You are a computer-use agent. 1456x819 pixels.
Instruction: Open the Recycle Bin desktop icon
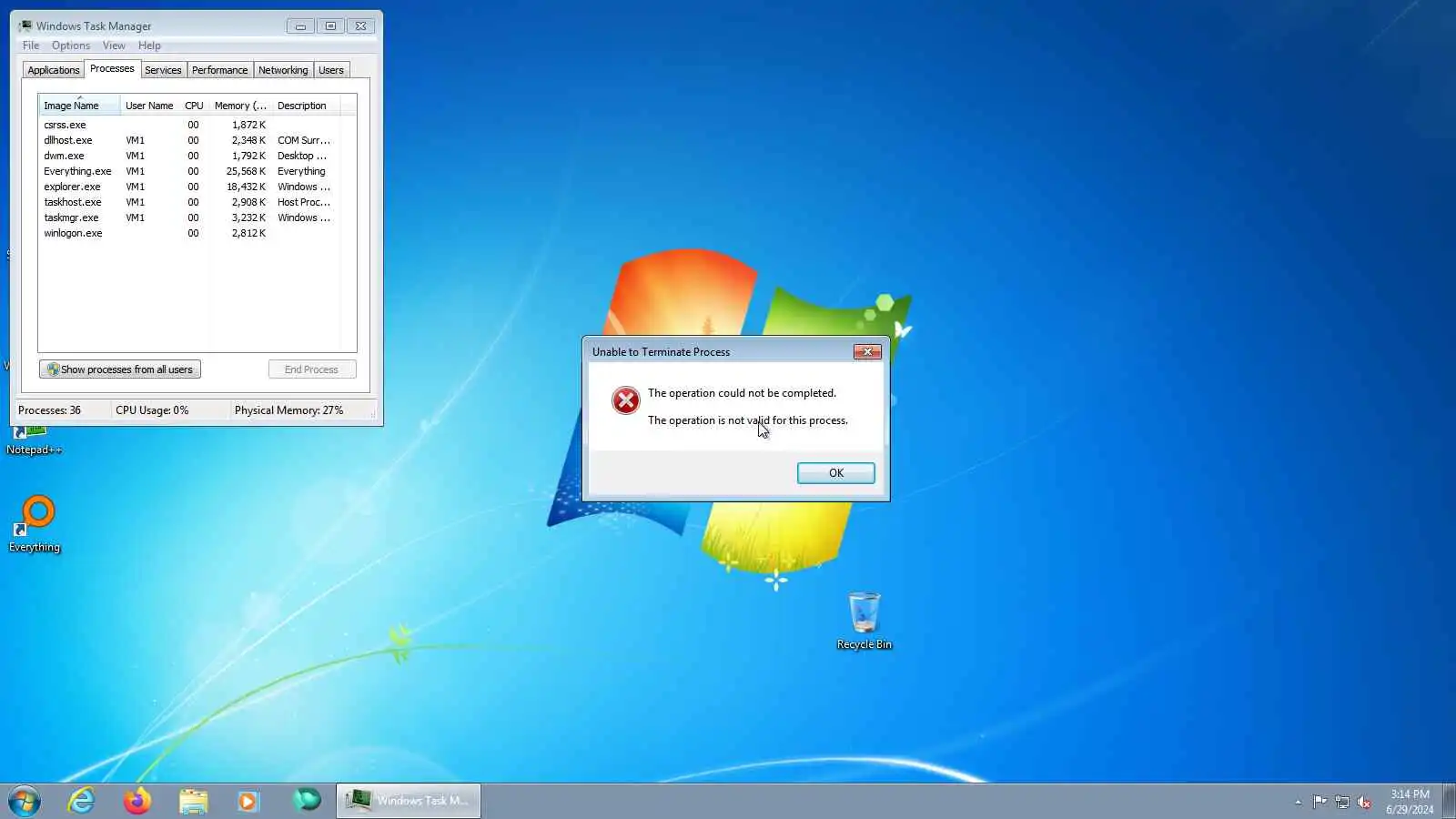[x=864, y=620]
